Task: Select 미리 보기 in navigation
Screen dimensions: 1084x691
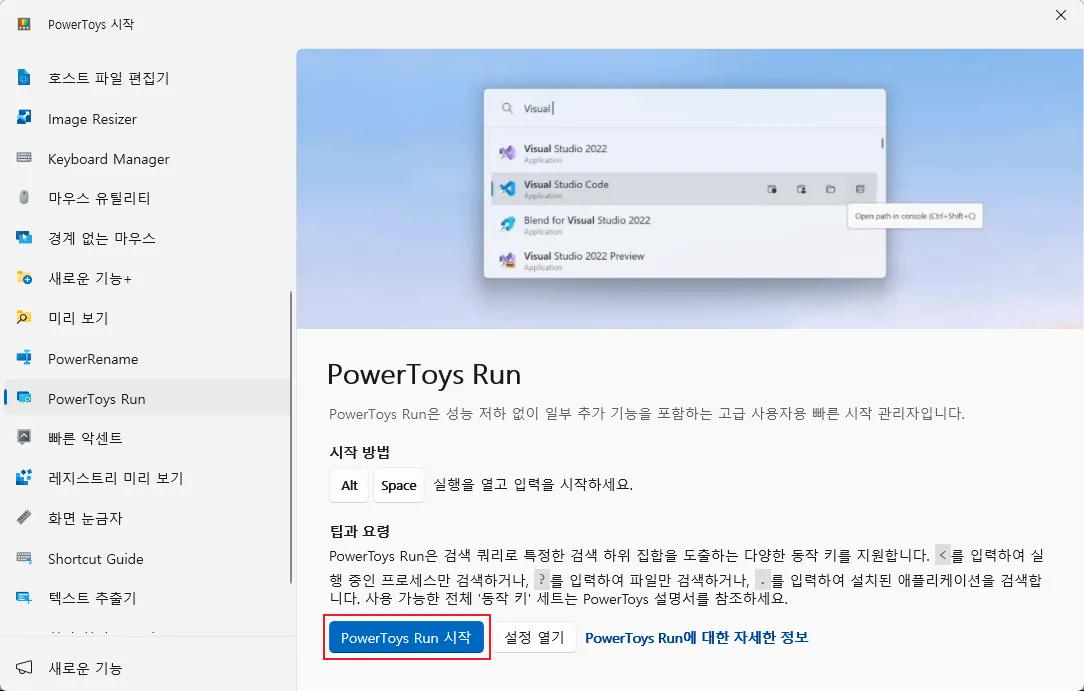Action: (x=147, y=318)
